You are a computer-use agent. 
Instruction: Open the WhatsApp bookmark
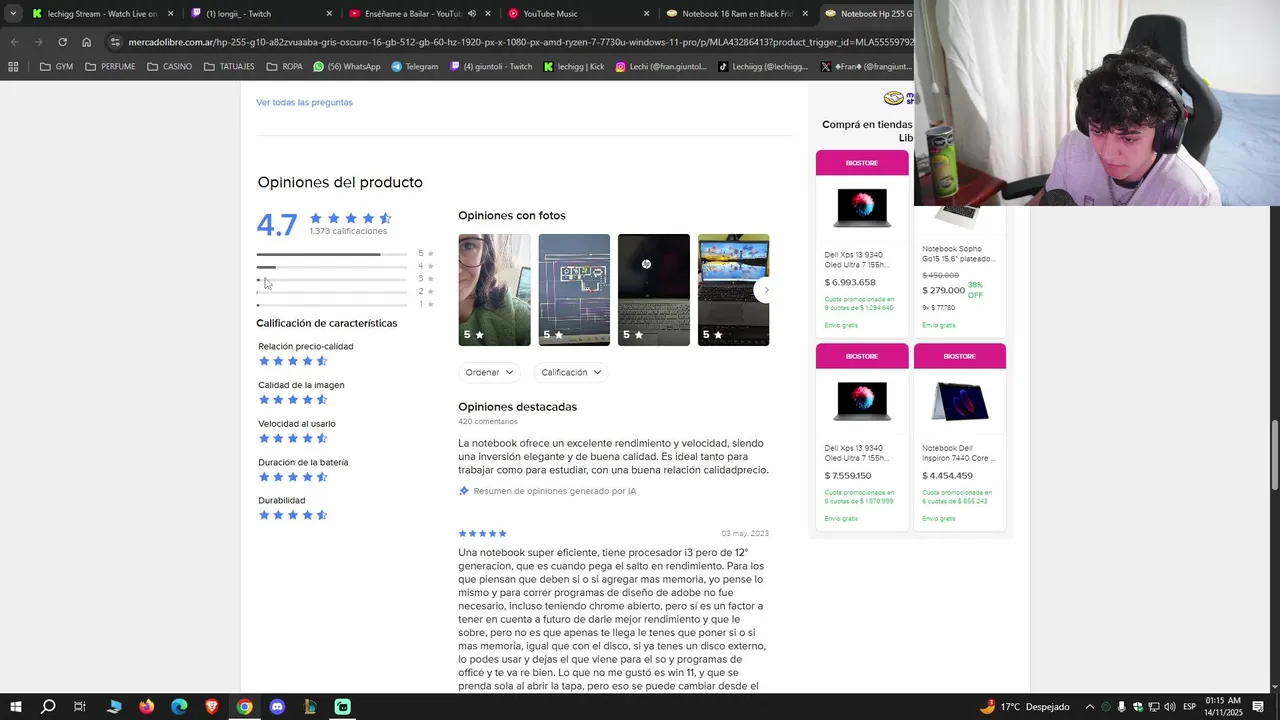pyautogui.click(x=346, y=67)
